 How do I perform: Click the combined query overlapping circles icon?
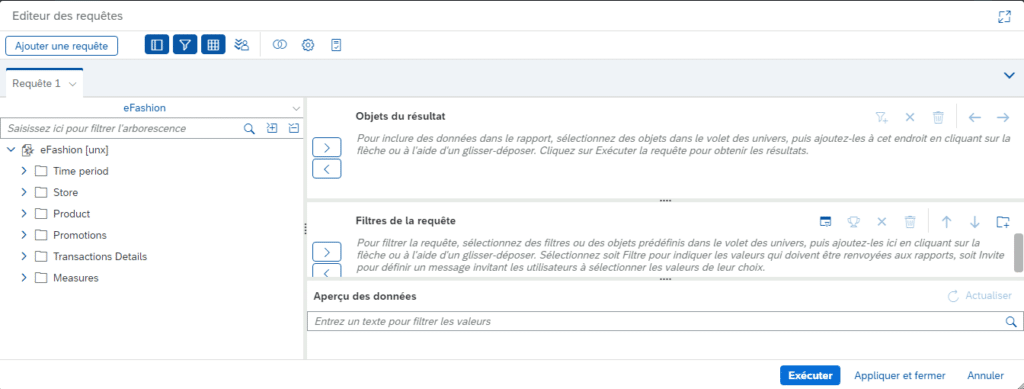click(280, 45)
